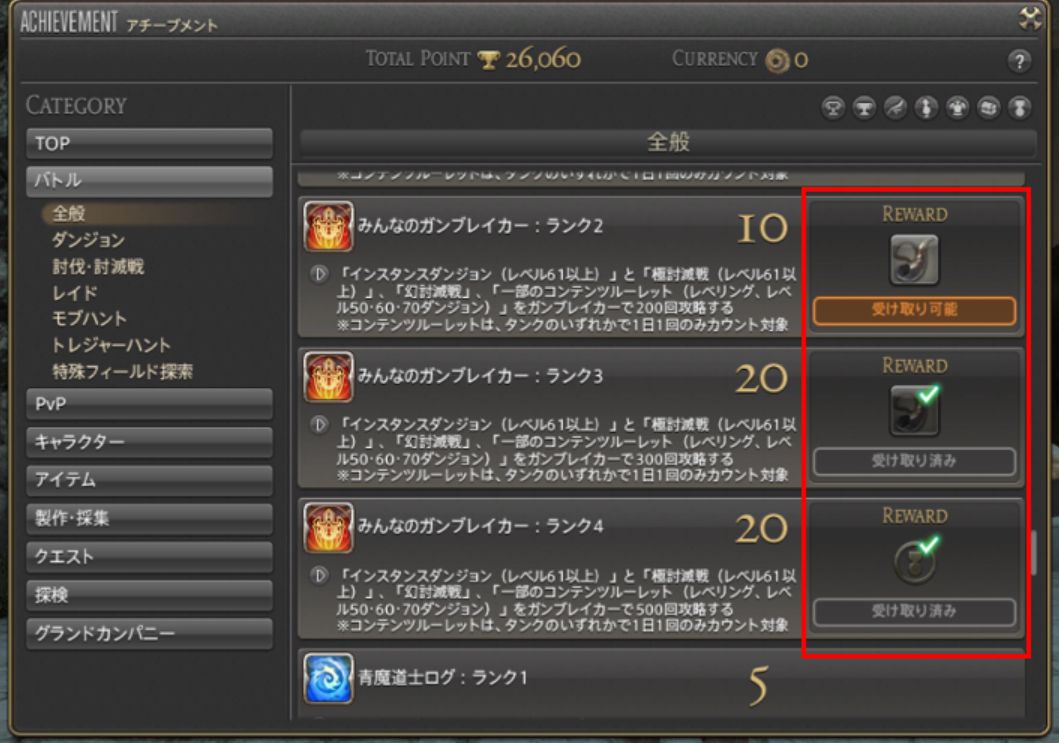The height and width of the screenshot is (743, 1059).
Task: Toggle the D marker on Rank 2 description
Action: [x=319, y=274]
